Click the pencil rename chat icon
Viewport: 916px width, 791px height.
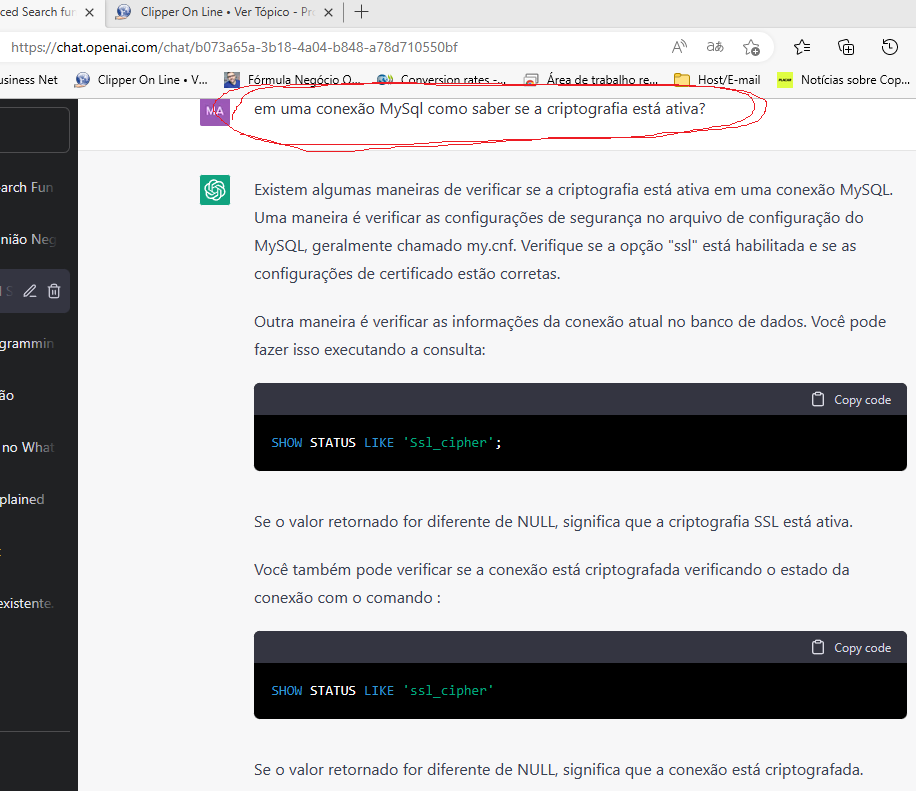pos(30,291)
